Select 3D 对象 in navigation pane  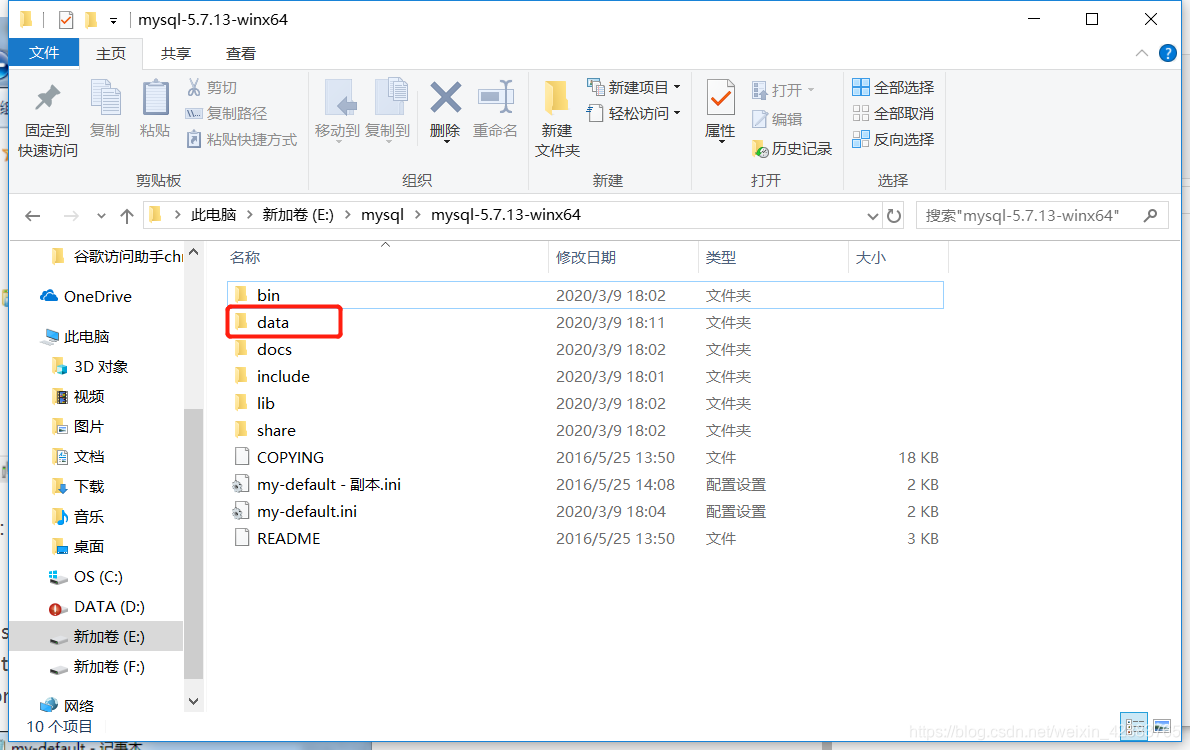[x=90, y=367]
